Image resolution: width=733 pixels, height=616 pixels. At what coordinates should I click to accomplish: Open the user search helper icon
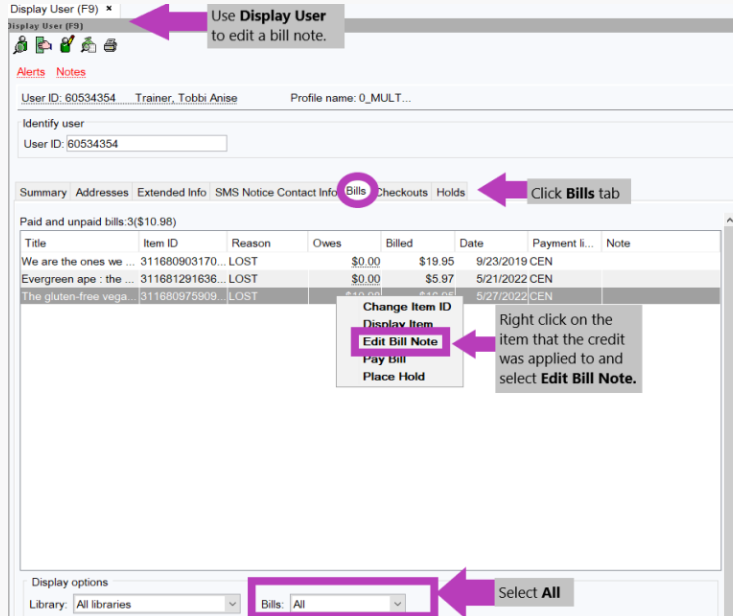coord(21,45)
